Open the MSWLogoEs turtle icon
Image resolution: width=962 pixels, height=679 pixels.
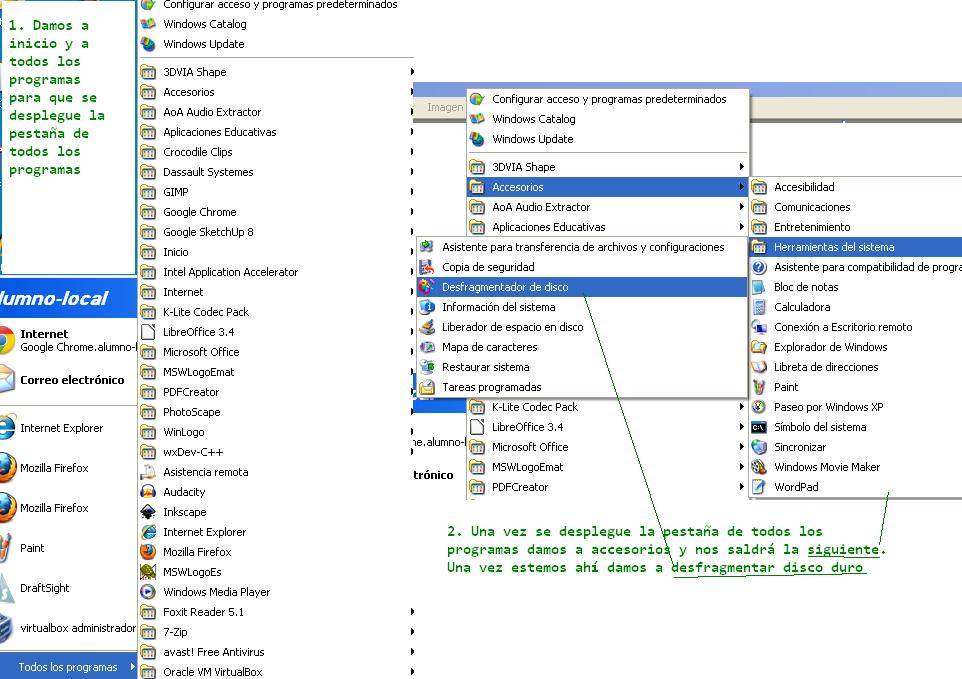(148, 572)
